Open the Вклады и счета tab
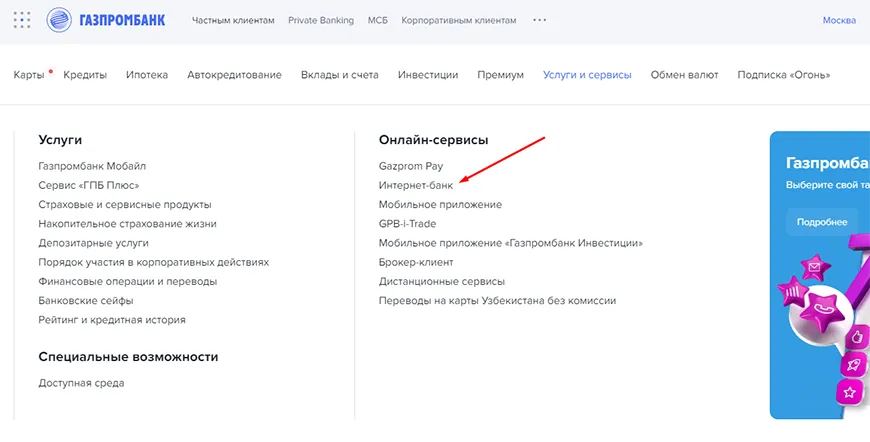This screenshot has height=442, width=870. 339,75
